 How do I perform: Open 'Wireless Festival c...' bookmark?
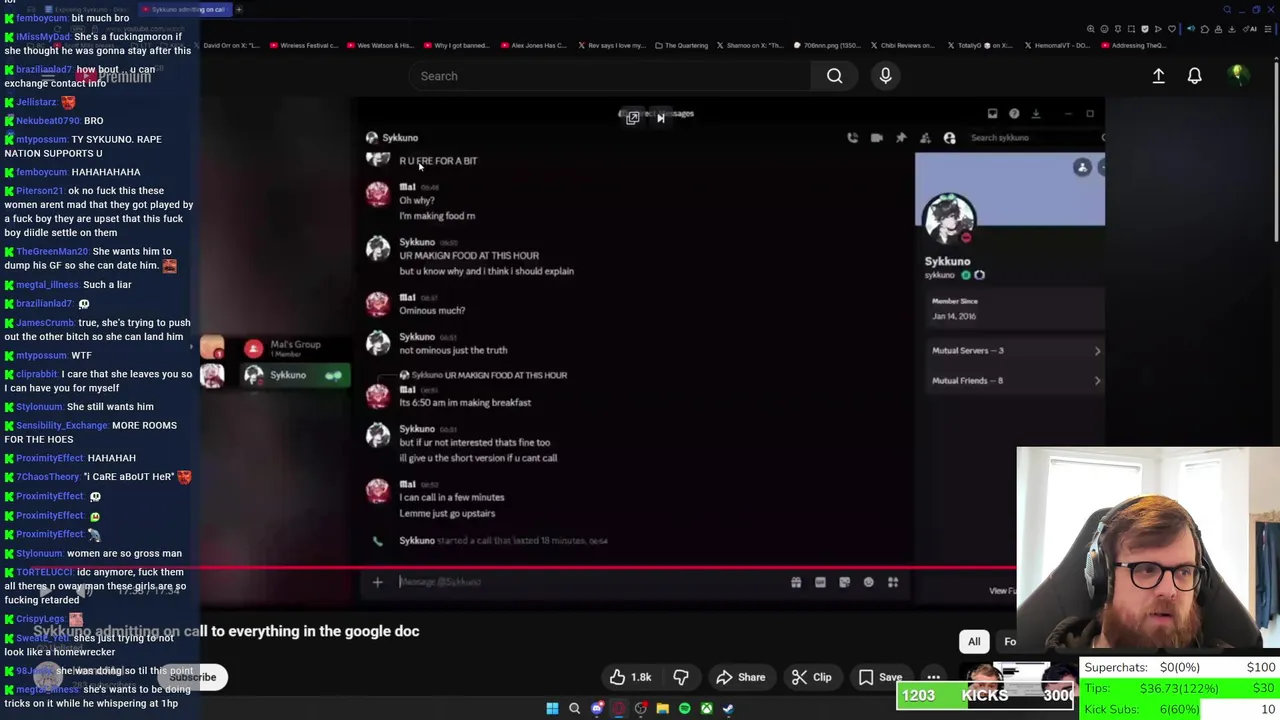(303, 45)
